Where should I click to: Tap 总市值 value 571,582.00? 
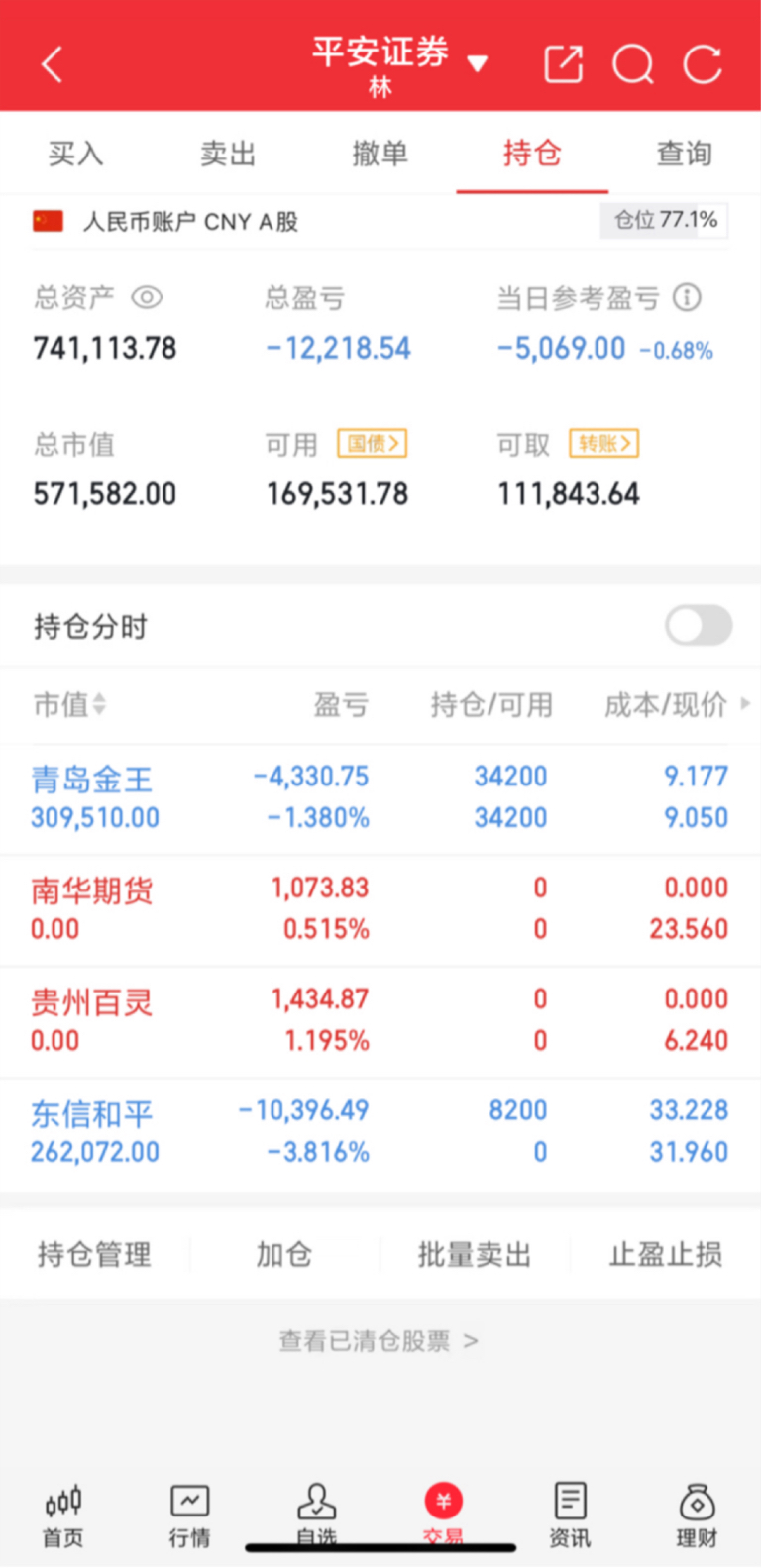105,494
